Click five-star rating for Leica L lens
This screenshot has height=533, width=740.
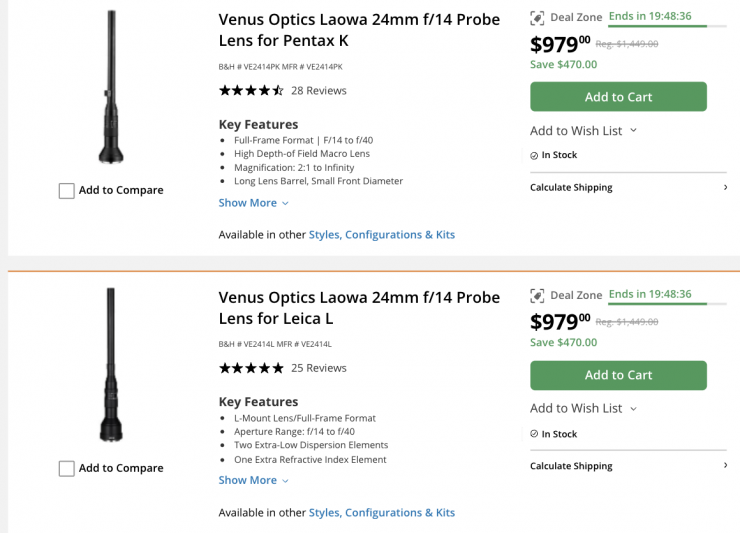pos(251,368)
